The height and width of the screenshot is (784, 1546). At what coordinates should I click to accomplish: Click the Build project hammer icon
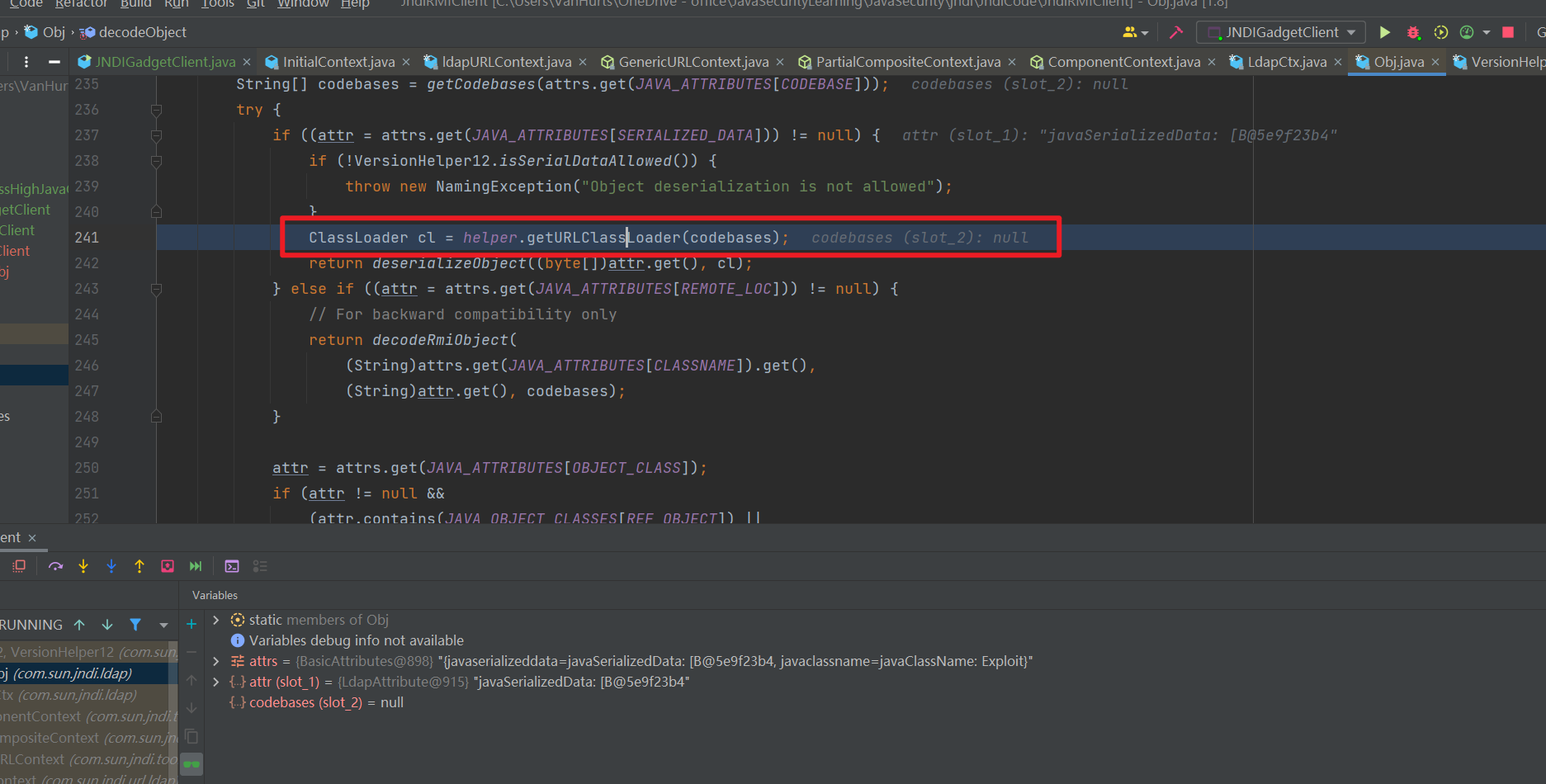[x=1176, y=32]
